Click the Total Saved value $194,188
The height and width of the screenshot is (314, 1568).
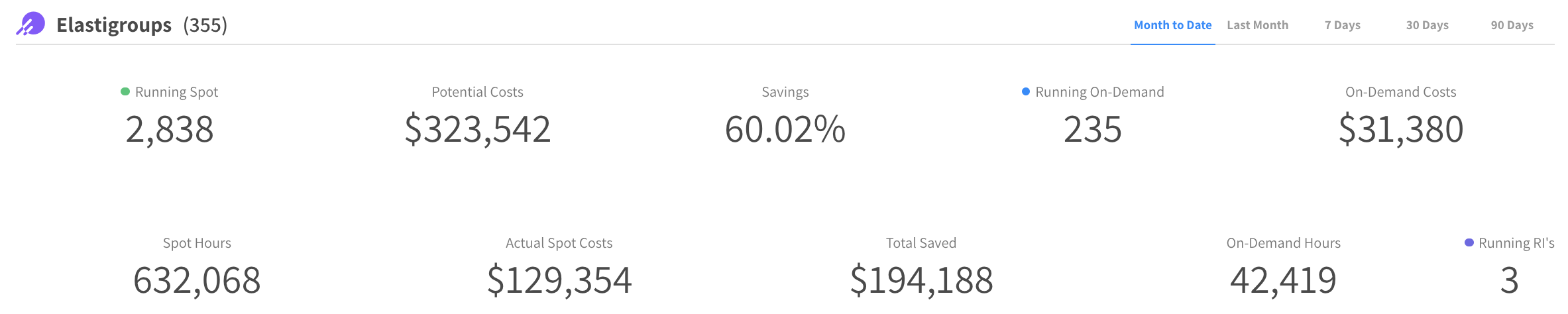(921, 280)
